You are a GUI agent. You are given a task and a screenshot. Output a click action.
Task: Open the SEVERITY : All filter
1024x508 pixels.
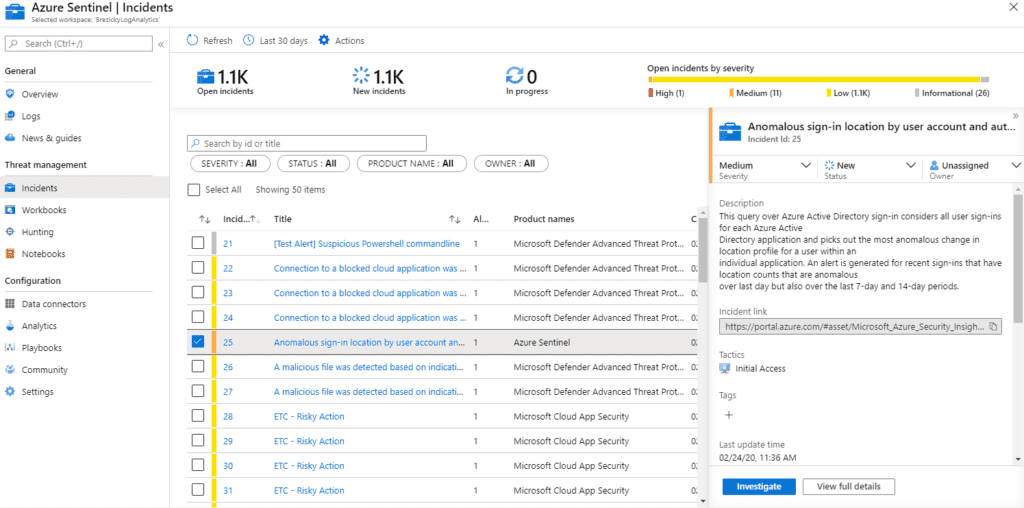click(230, 164)
